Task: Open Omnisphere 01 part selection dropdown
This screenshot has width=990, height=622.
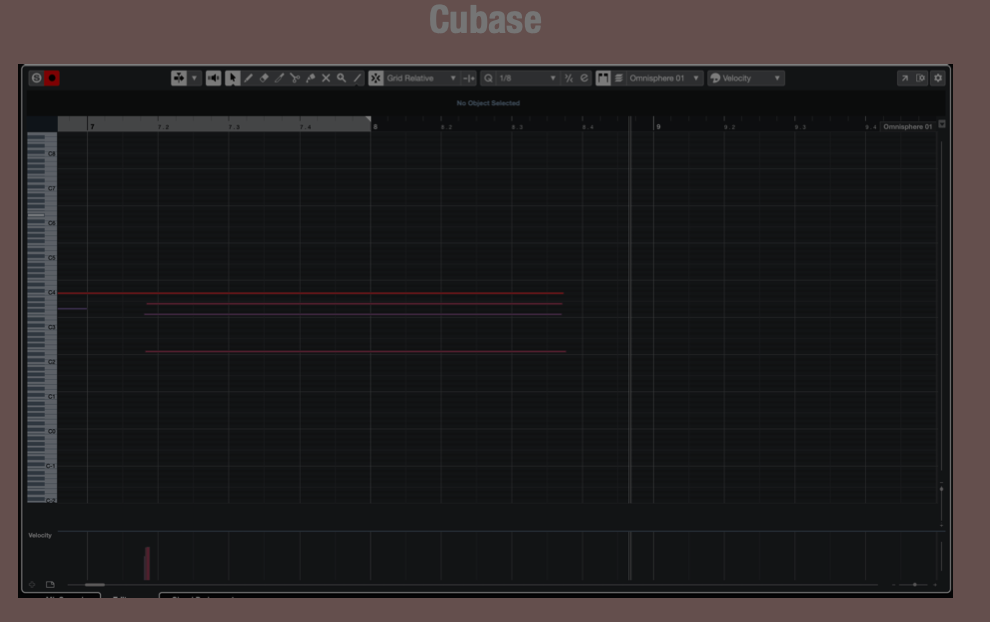Action: [x=664, y=78]
